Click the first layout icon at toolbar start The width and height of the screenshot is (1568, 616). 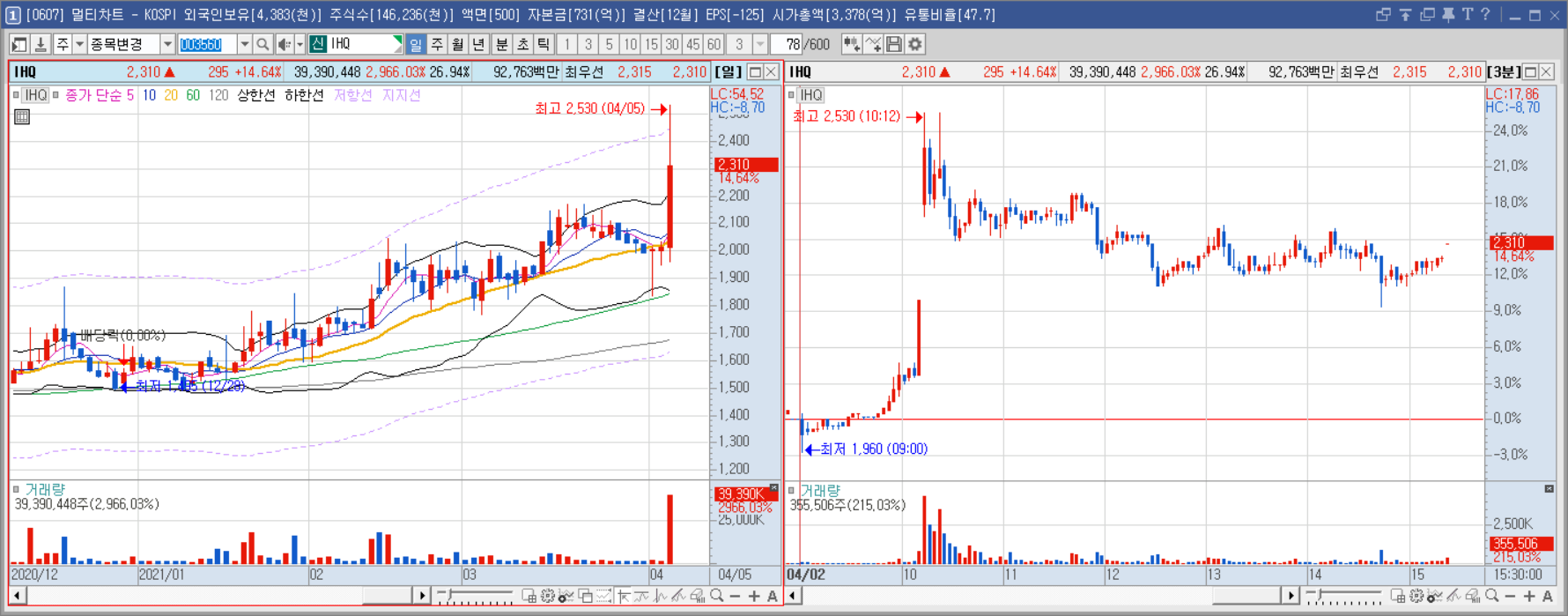[19, 44]
